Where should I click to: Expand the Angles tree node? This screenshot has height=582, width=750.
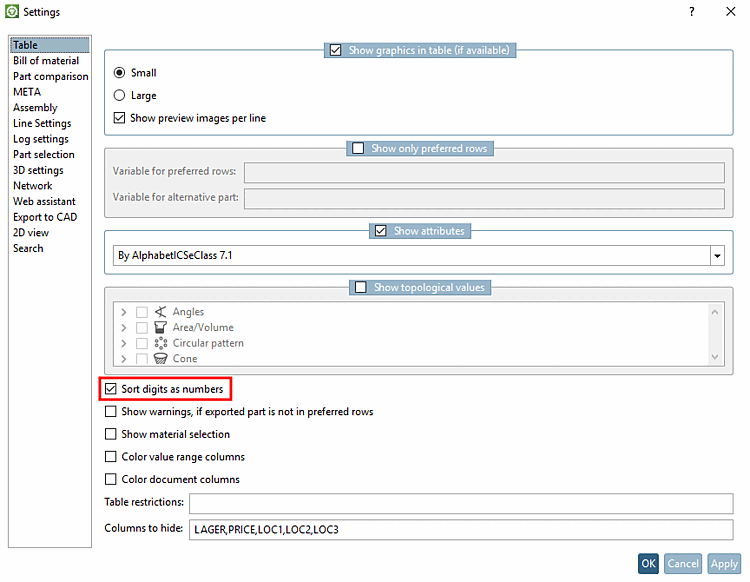123,312
